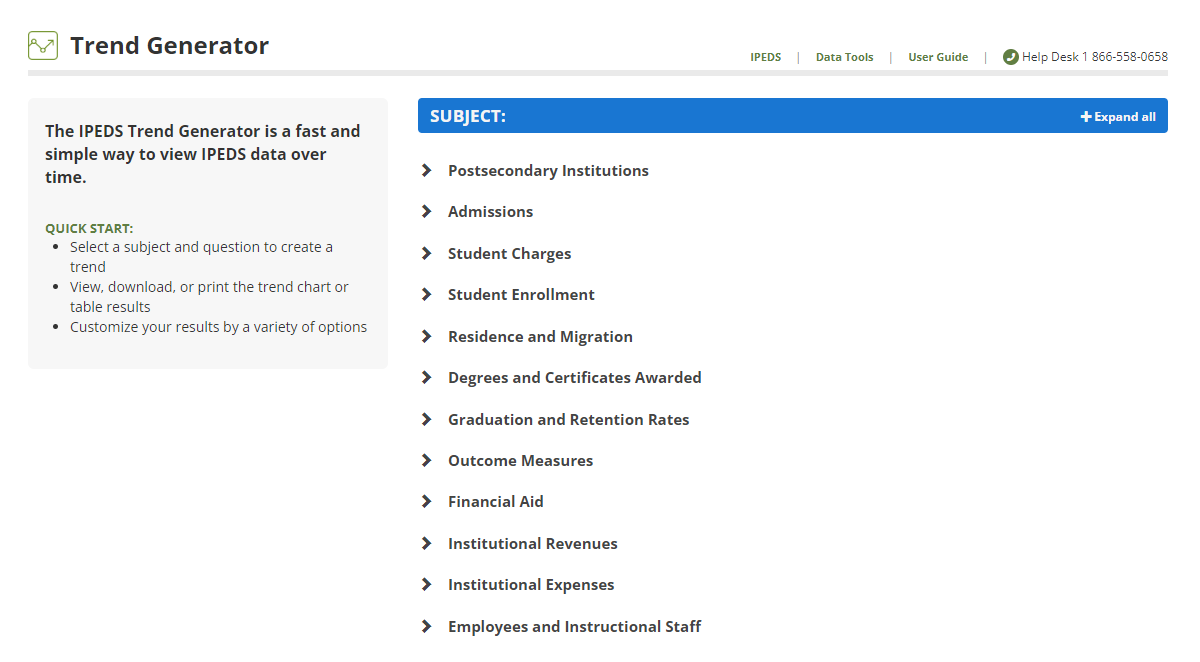Select the Student Charges subject label
The height and width of the screenshot is (662, 1200).
pyautogui.click(x=509, y=253)
